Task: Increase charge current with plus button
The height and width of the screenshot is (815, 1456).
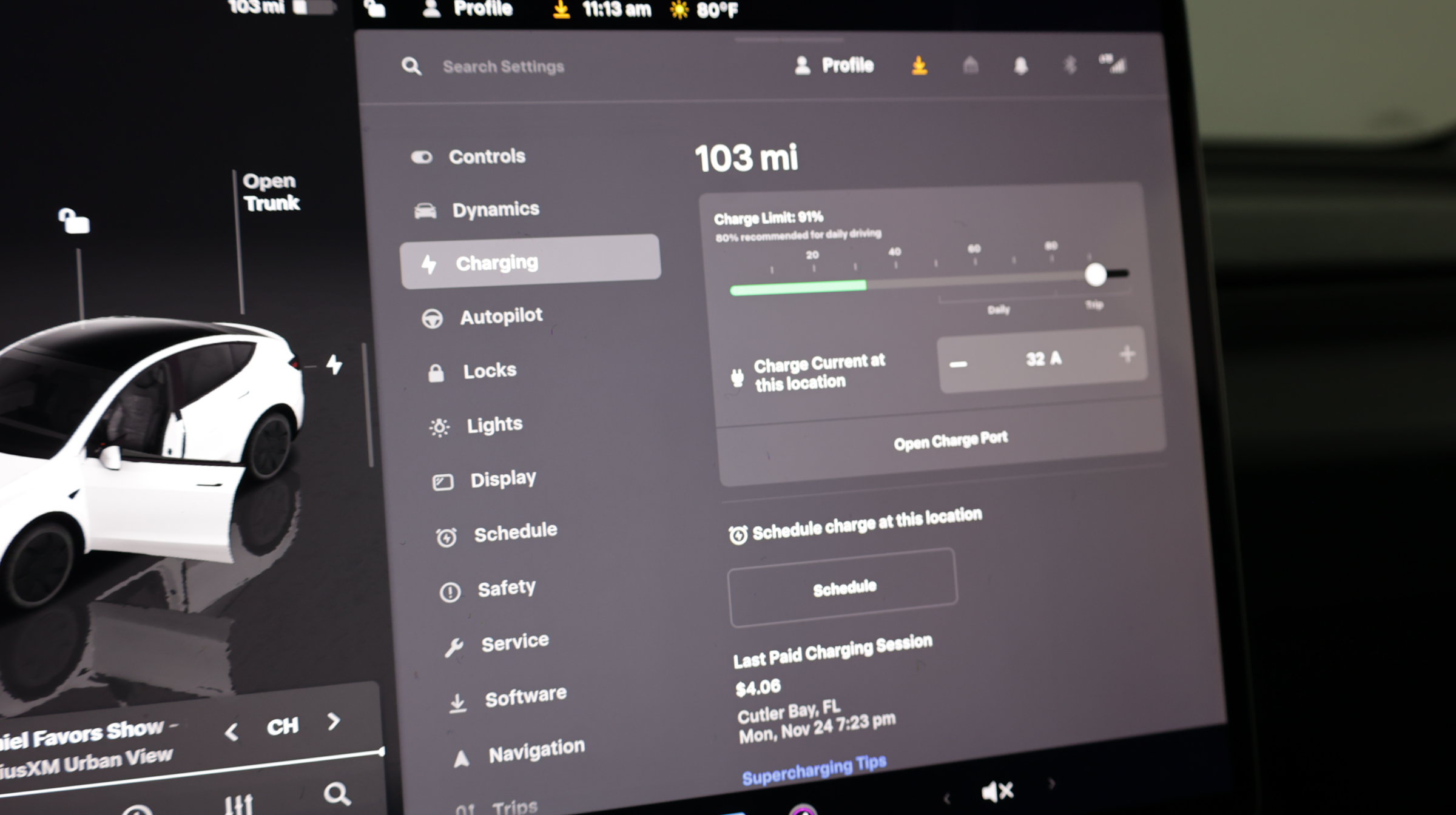Action: pos(1127,354)
